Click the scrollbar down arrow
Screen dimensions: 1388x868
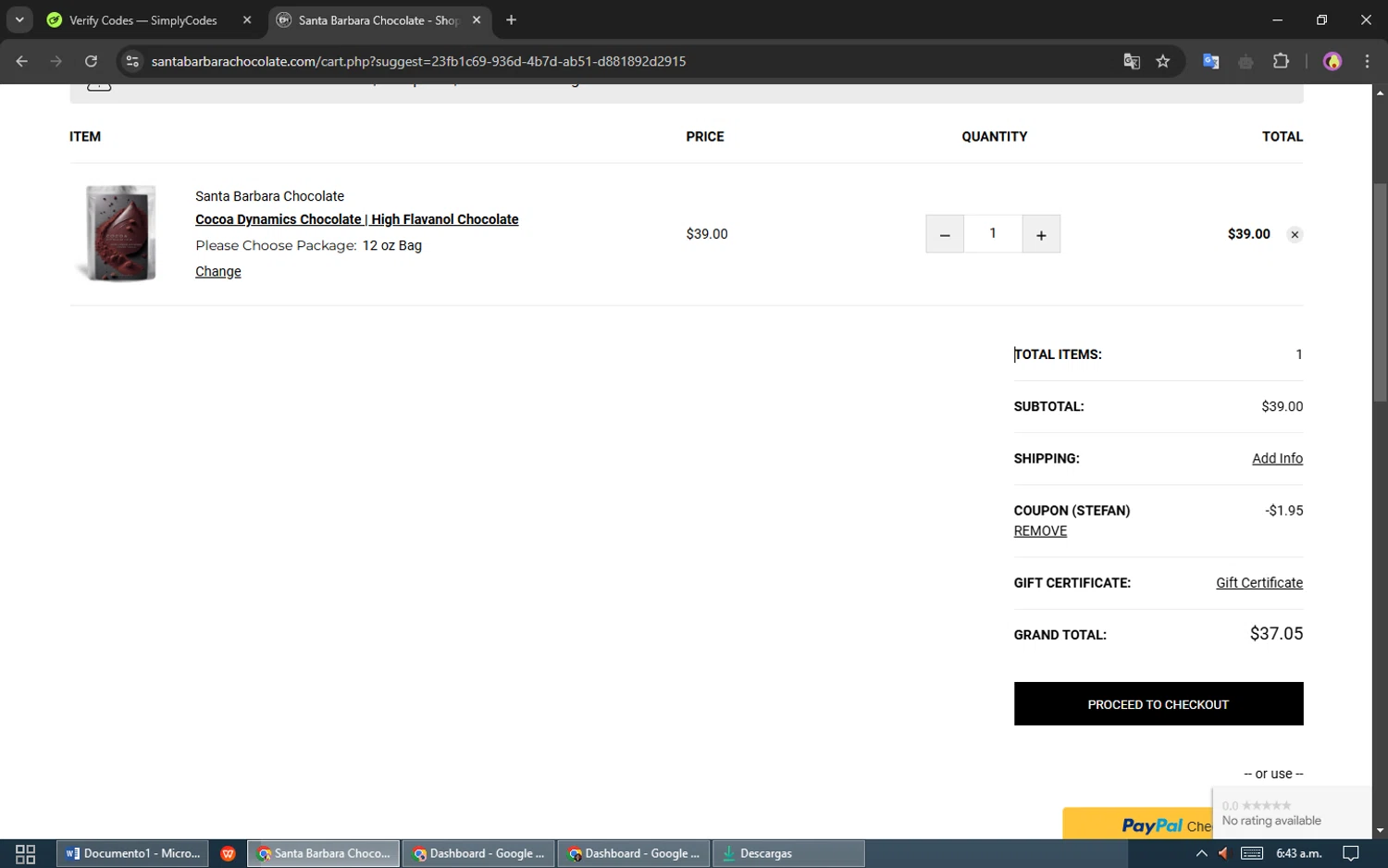[1380, 830]
